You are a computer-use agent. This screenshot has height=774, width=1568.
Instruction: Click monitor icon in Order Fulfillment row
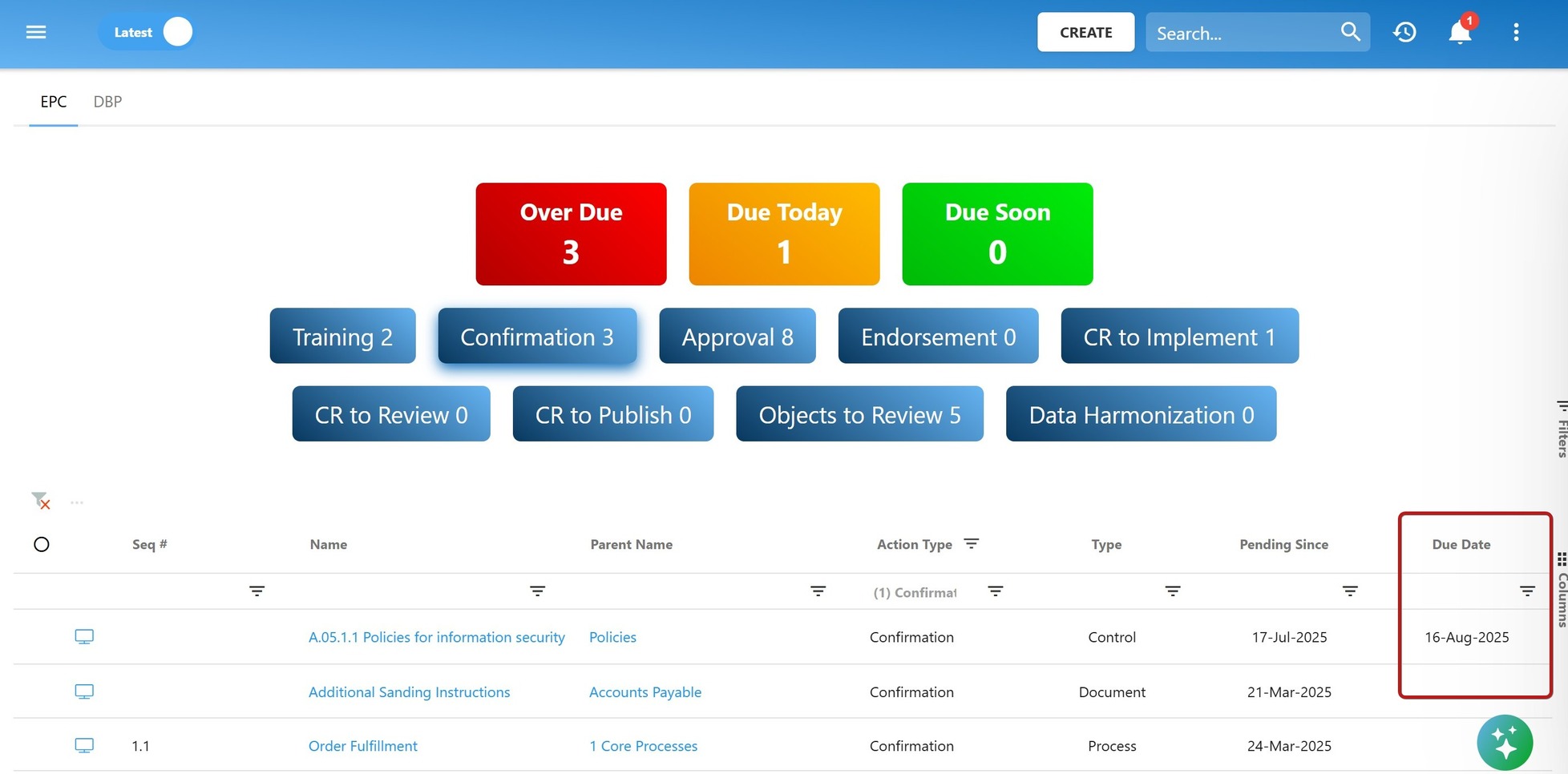84,746
